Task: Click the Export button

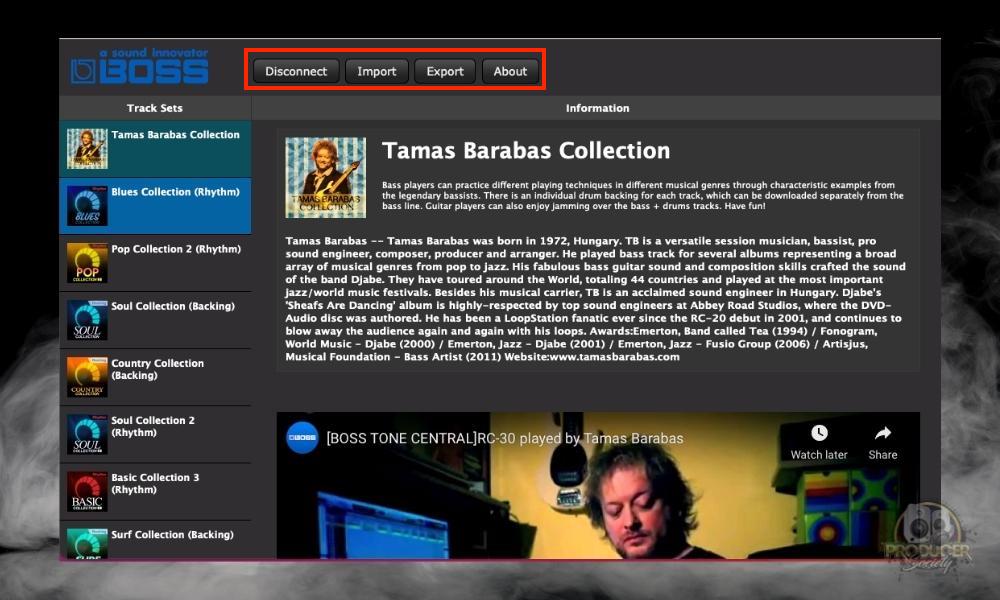Action: point(445,71)
